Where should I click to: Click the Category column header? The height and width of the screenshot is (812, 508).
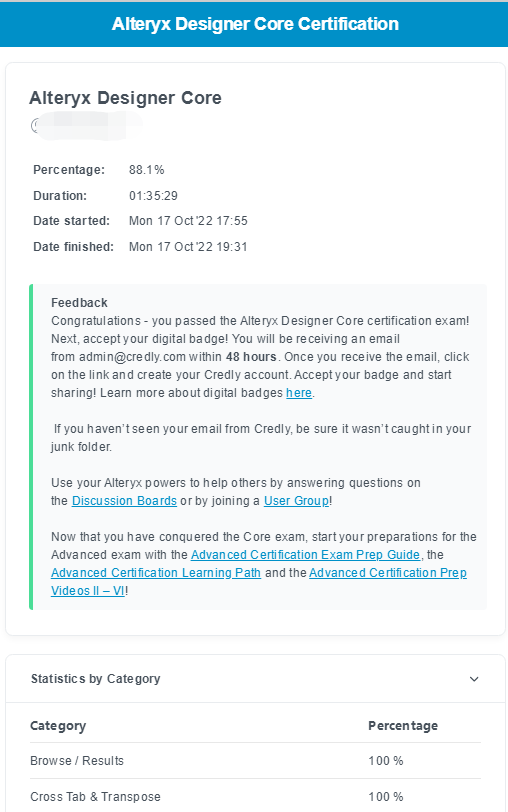tap(58, 726)
